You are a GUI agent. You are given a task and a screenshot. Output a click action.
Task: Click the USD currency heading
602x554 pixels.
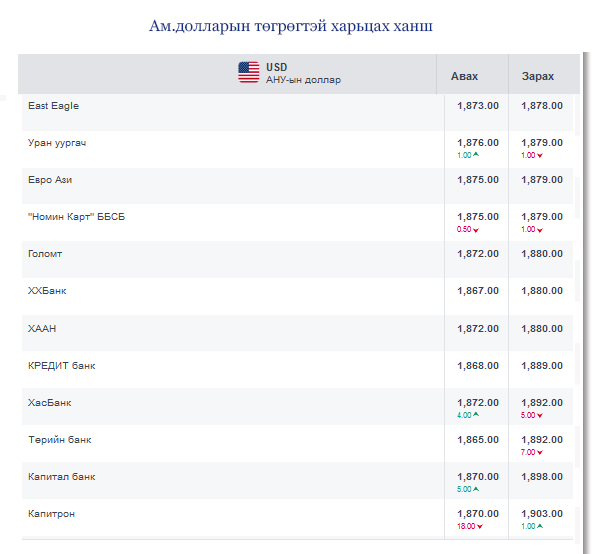point(276,67)
